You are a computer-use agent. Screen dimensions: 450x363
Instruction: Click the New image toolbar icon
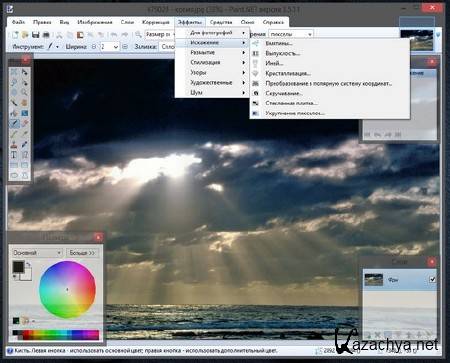tap(15, 34)
